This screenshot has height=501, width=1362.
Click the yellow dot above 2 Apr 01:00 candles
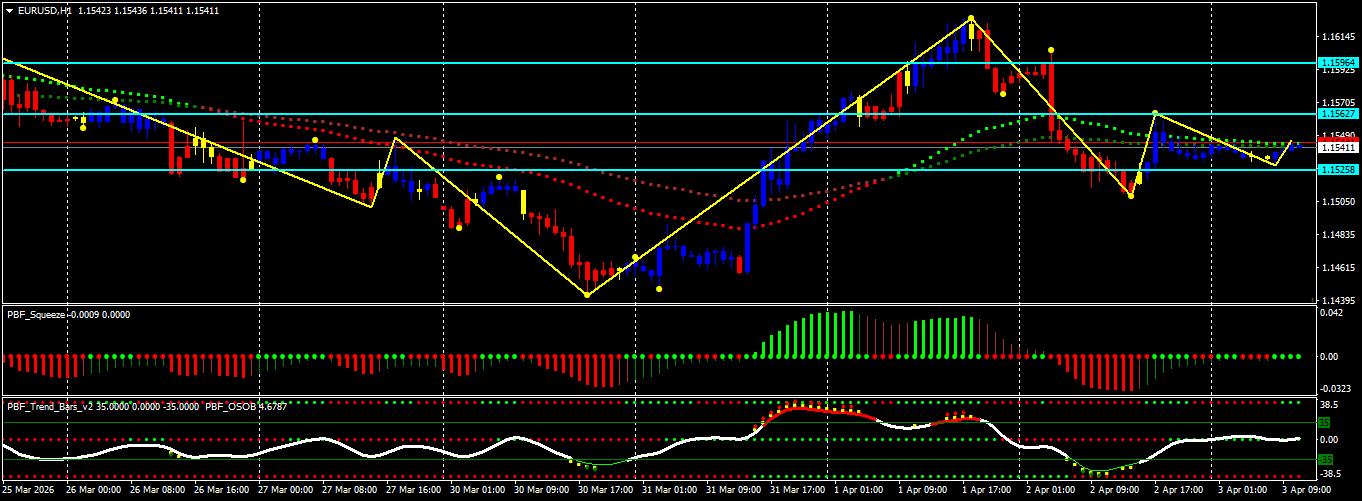1051,49
